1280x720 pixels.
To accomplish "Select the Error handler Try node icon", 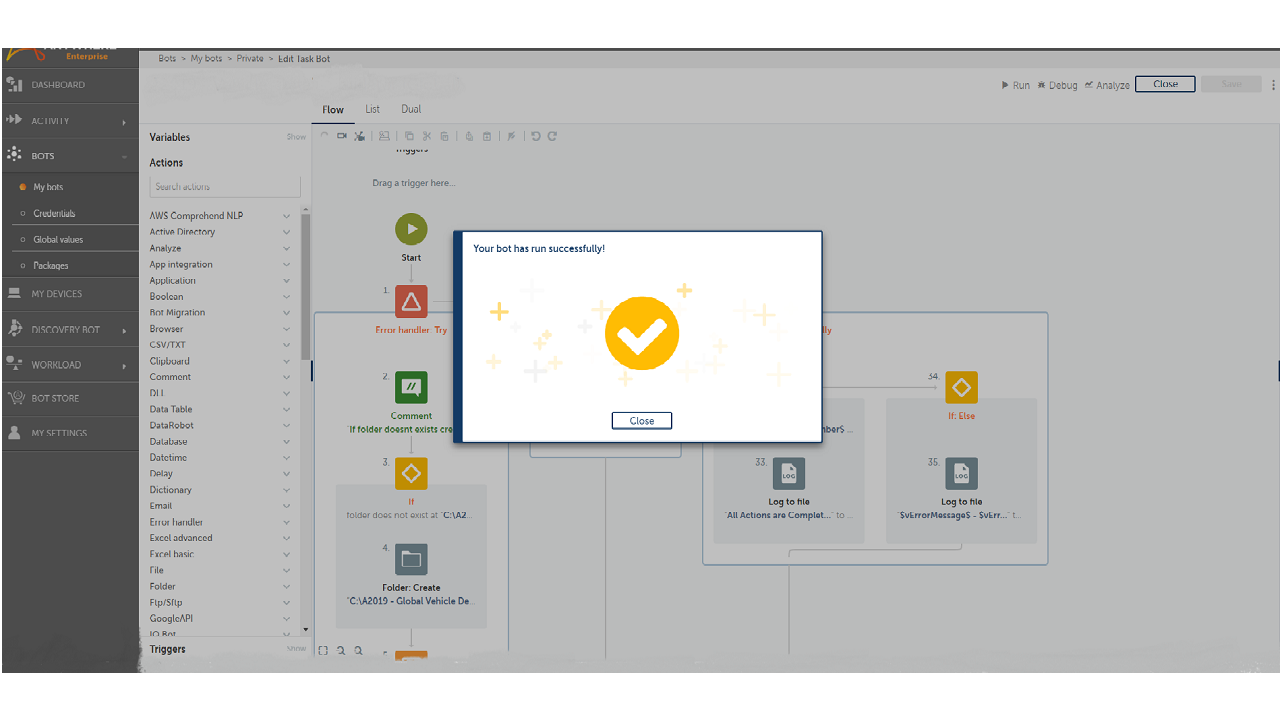I will [x=411, y=301].
